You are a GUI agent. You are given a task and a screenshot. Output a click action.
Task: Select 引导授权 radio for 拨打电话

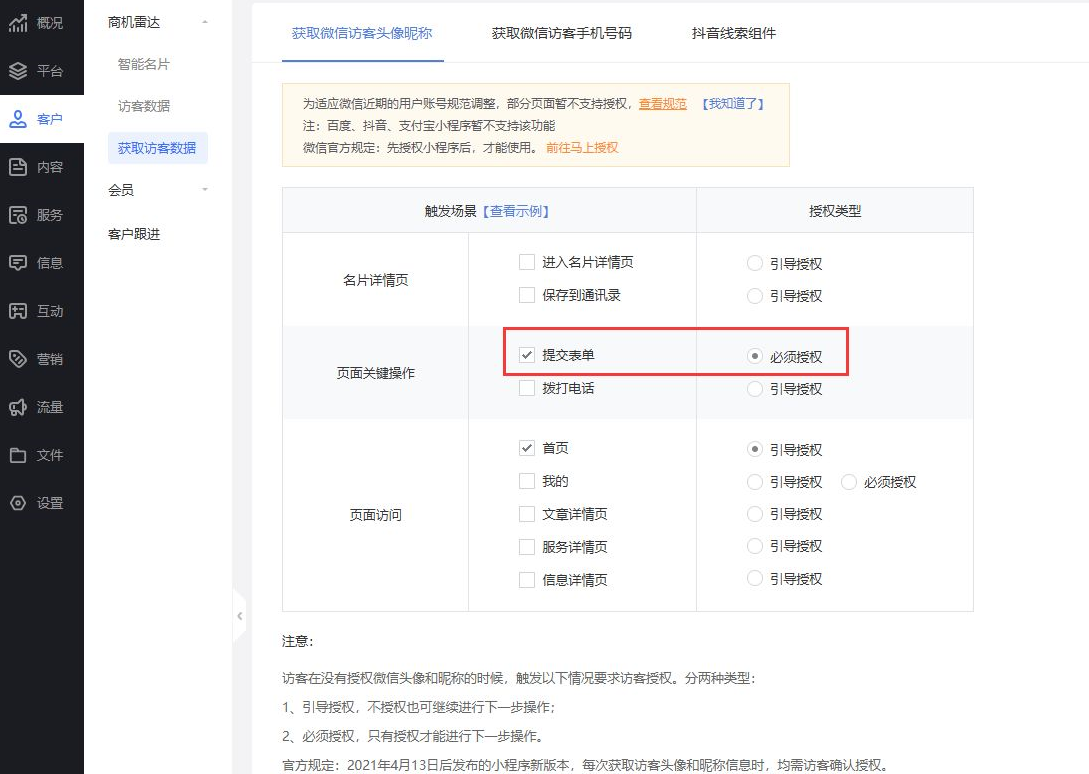(x=755, y=389)
